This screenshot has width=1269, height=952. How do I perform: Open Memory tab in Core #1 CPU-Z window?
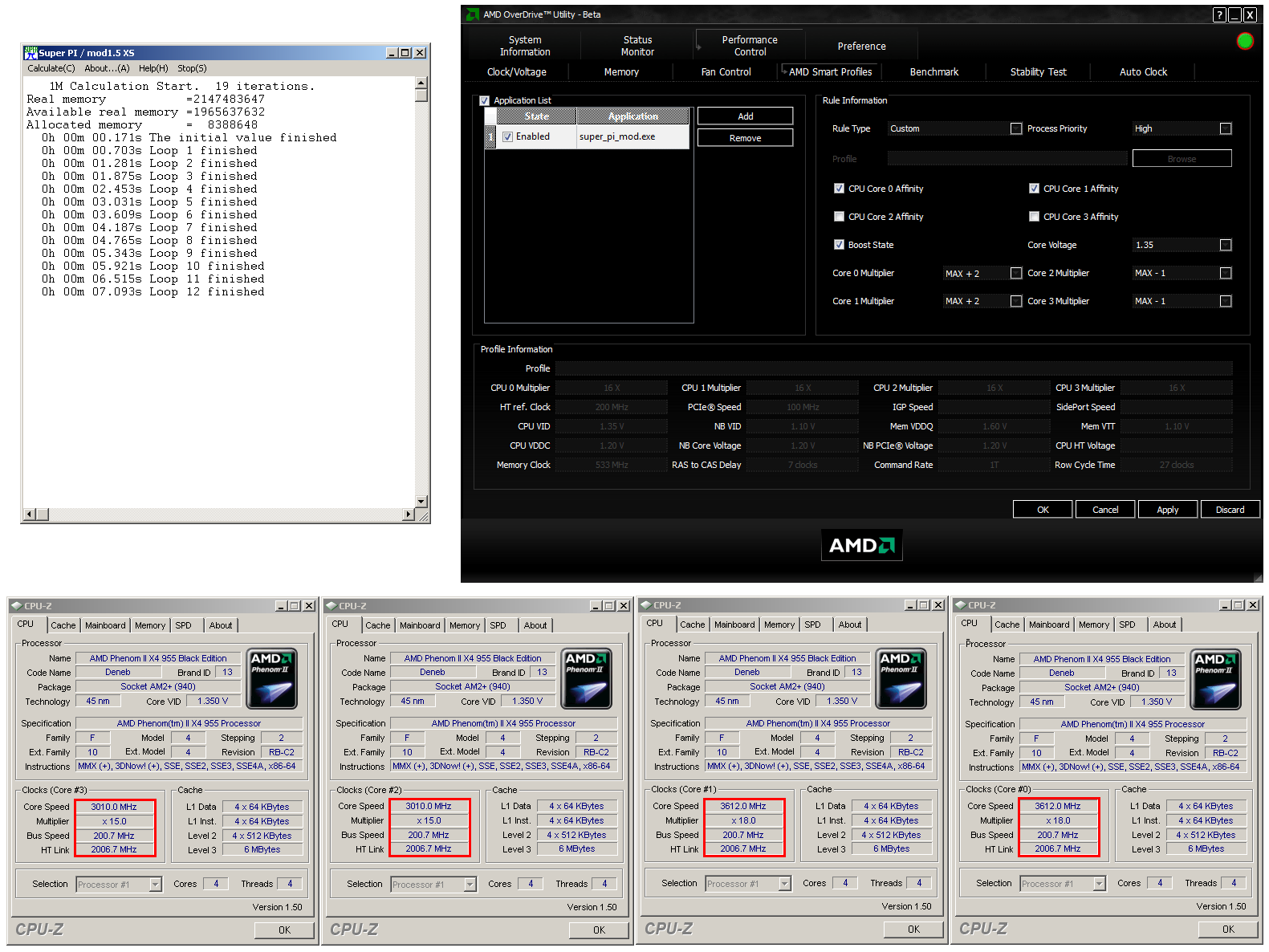(779, 624)
